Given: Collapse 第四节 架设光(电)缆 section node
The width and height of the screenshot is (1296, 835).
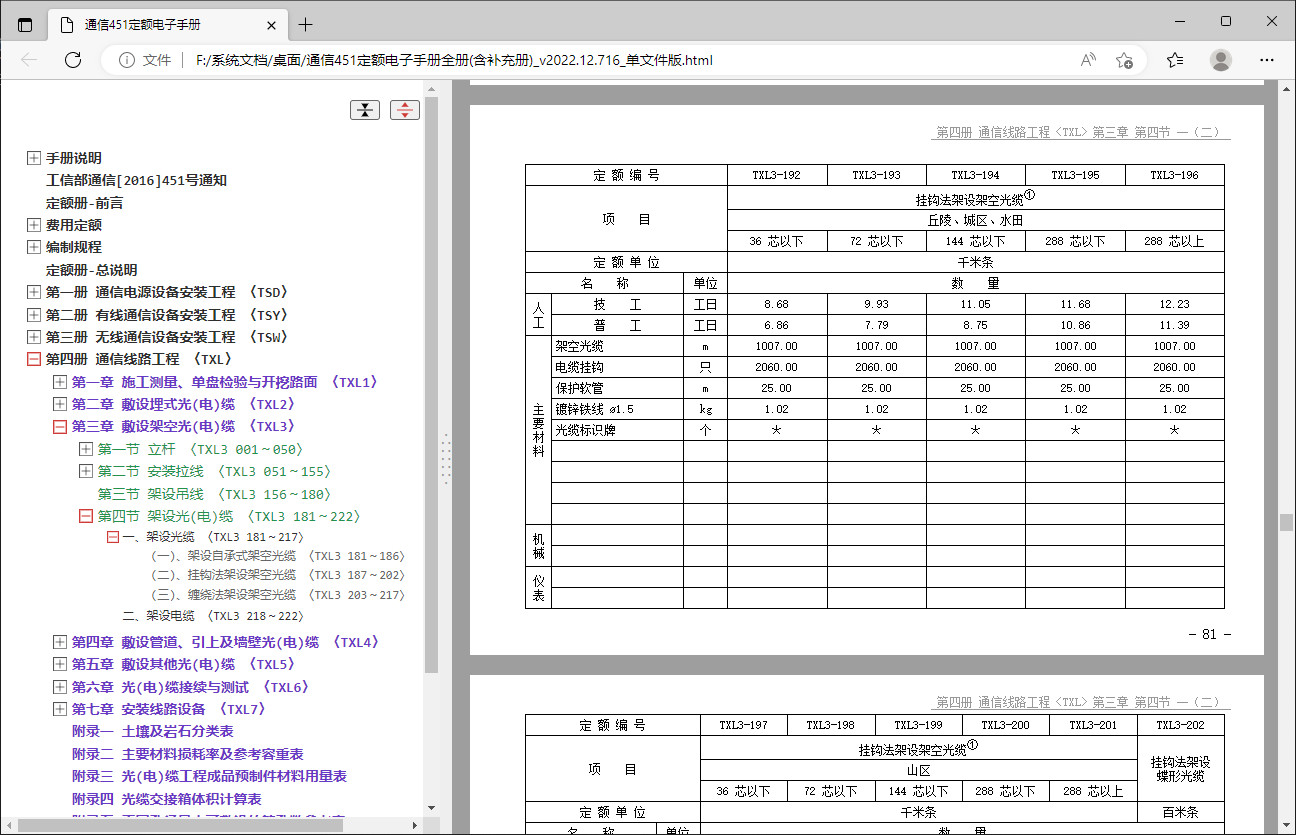Looking at the screenshot, I should [86, 517].
